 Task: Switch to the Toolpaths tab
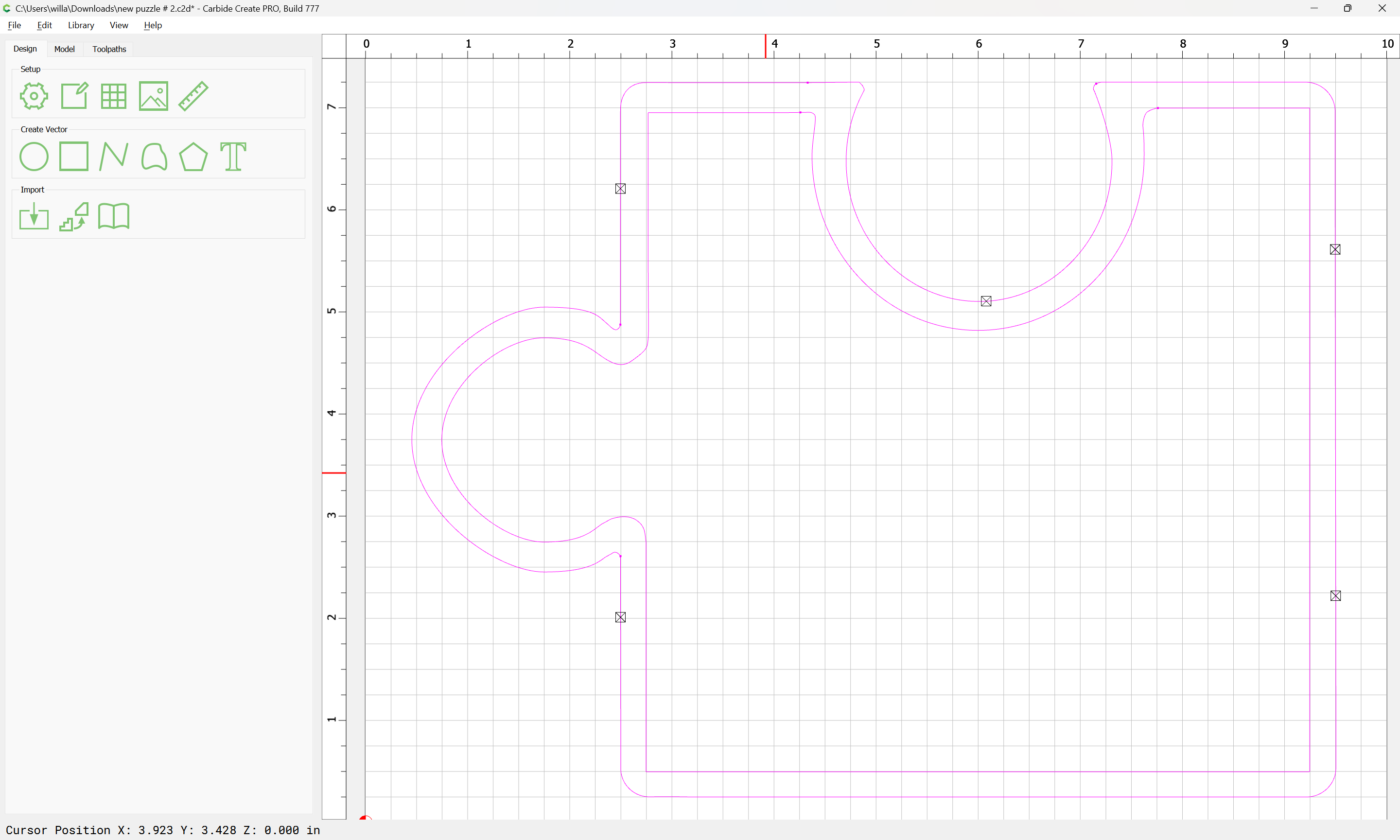109,49
